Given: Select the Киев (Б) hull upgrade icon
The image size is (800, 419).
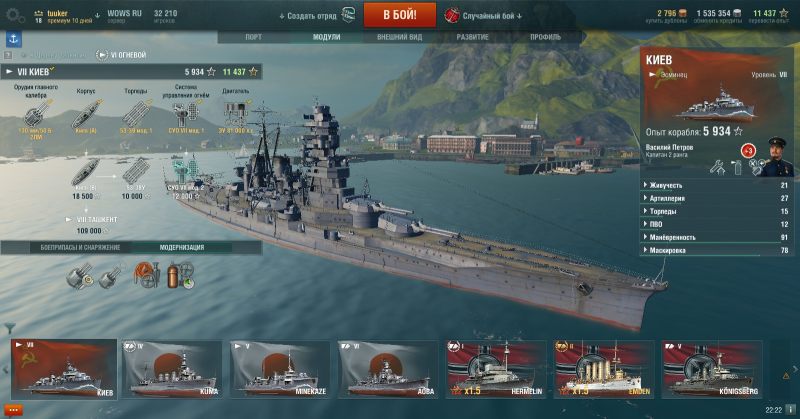Looking at the screenshot, I should (x=85, y=172).
